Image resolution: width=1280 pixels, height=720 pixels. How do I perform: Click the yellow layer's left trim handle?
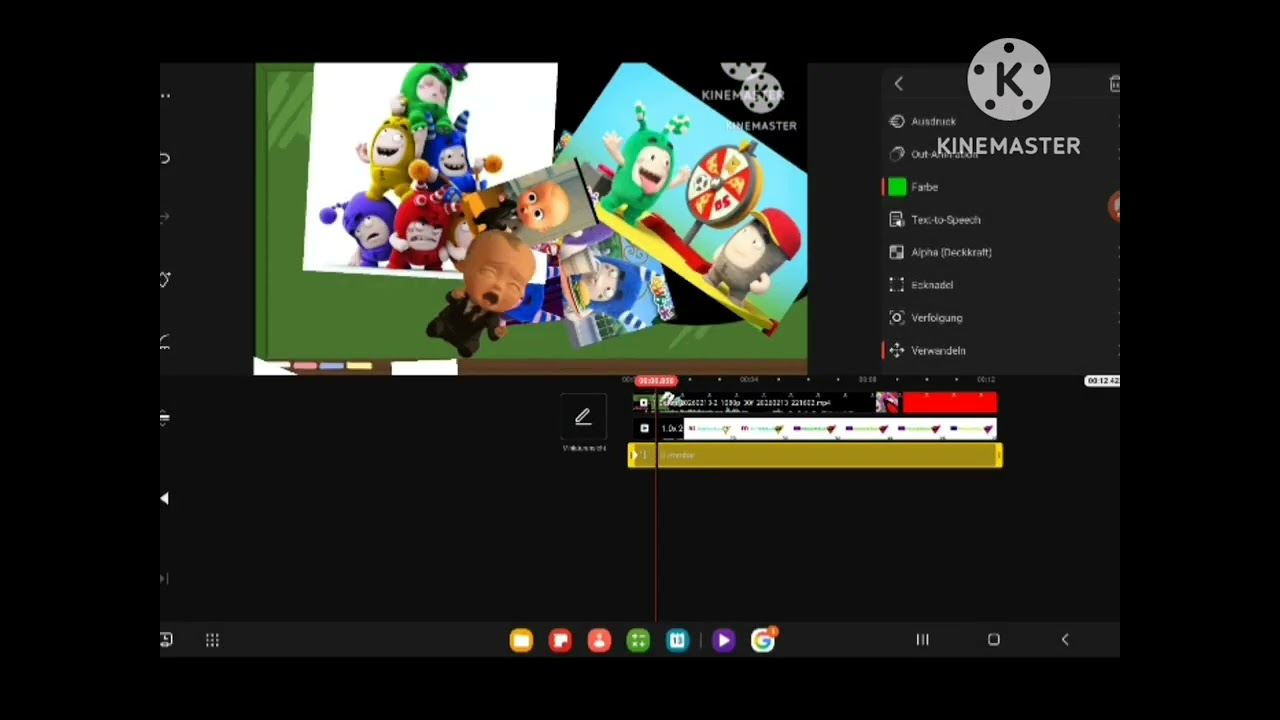[x=633, y=455]
